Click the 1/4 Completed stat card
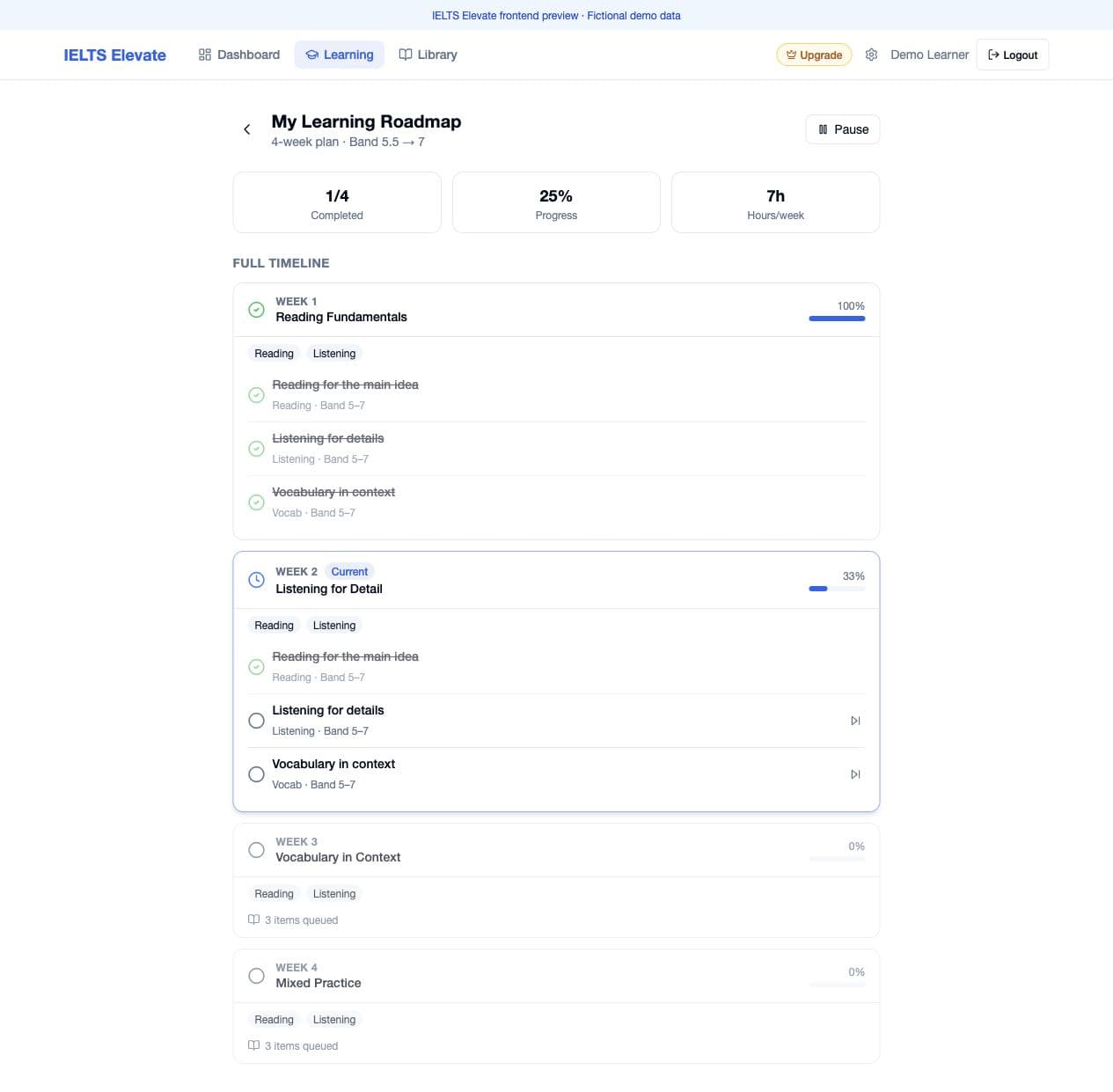 click(x=337, y=202)
